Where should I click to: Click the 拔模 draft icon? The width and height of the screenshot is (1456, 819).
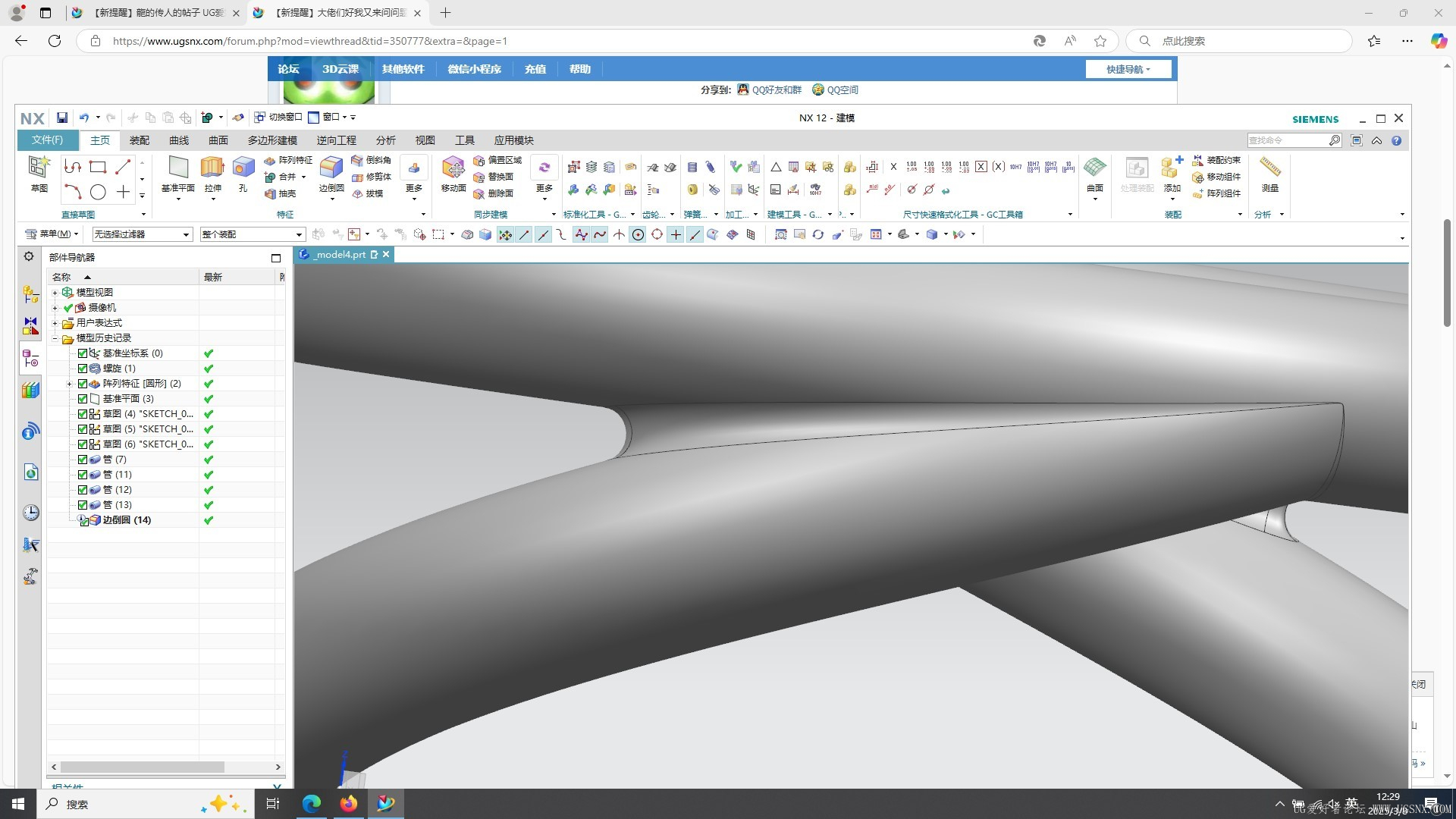tap(357, 194)
